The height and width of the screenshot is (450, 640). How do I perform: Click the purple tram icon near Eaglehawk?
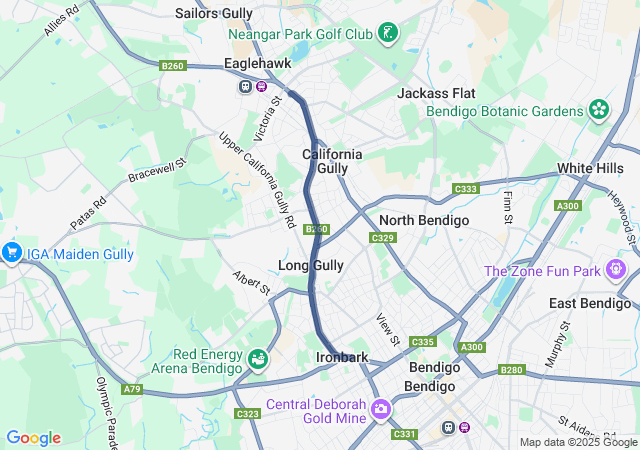tap(261, 86)
